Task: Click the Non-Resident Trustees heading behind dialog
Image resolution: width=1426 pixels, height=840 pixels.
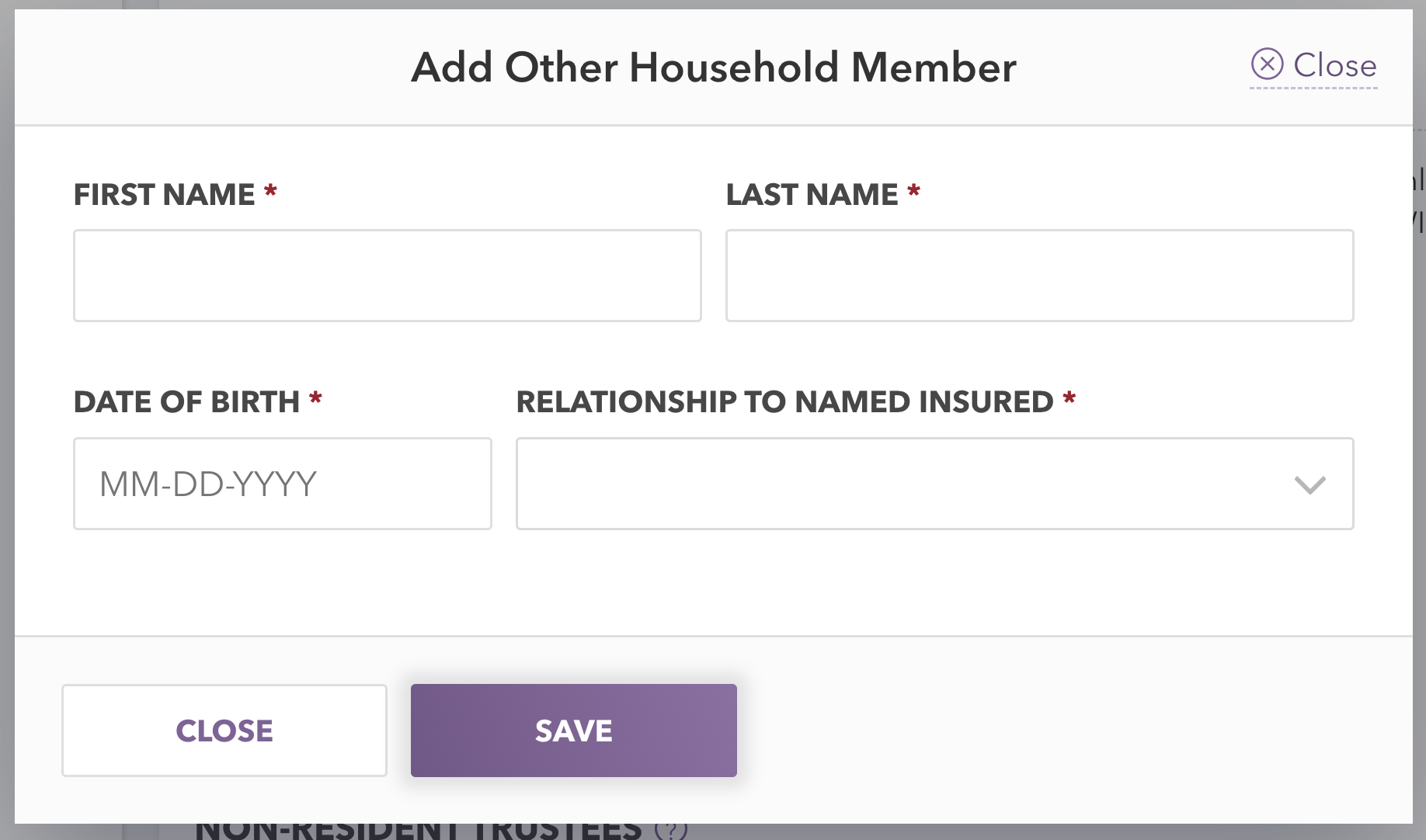Action: [x=419, y=830]
